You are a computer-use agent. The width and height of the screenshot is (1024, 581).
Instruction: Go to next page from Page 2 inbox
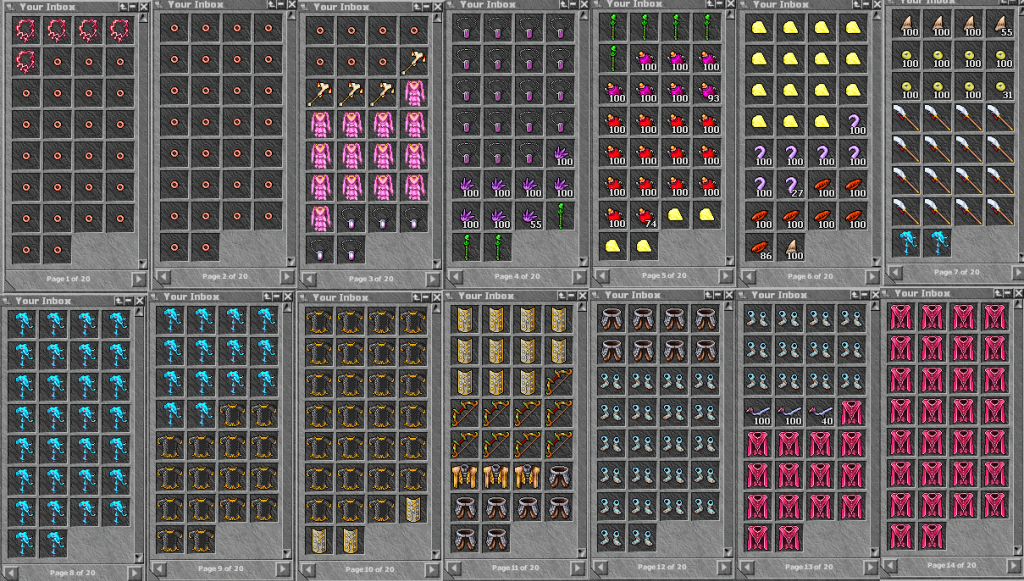click(286, 277)
